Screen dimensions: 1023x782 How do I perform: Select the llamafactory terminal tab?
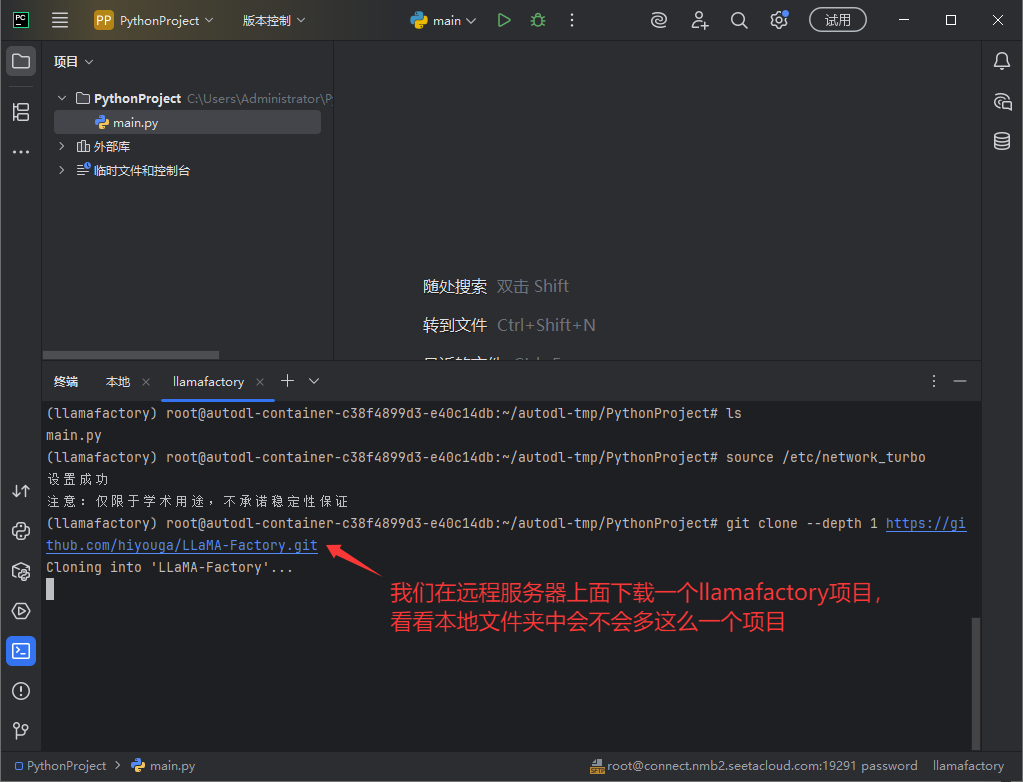[x=208, y=382]
